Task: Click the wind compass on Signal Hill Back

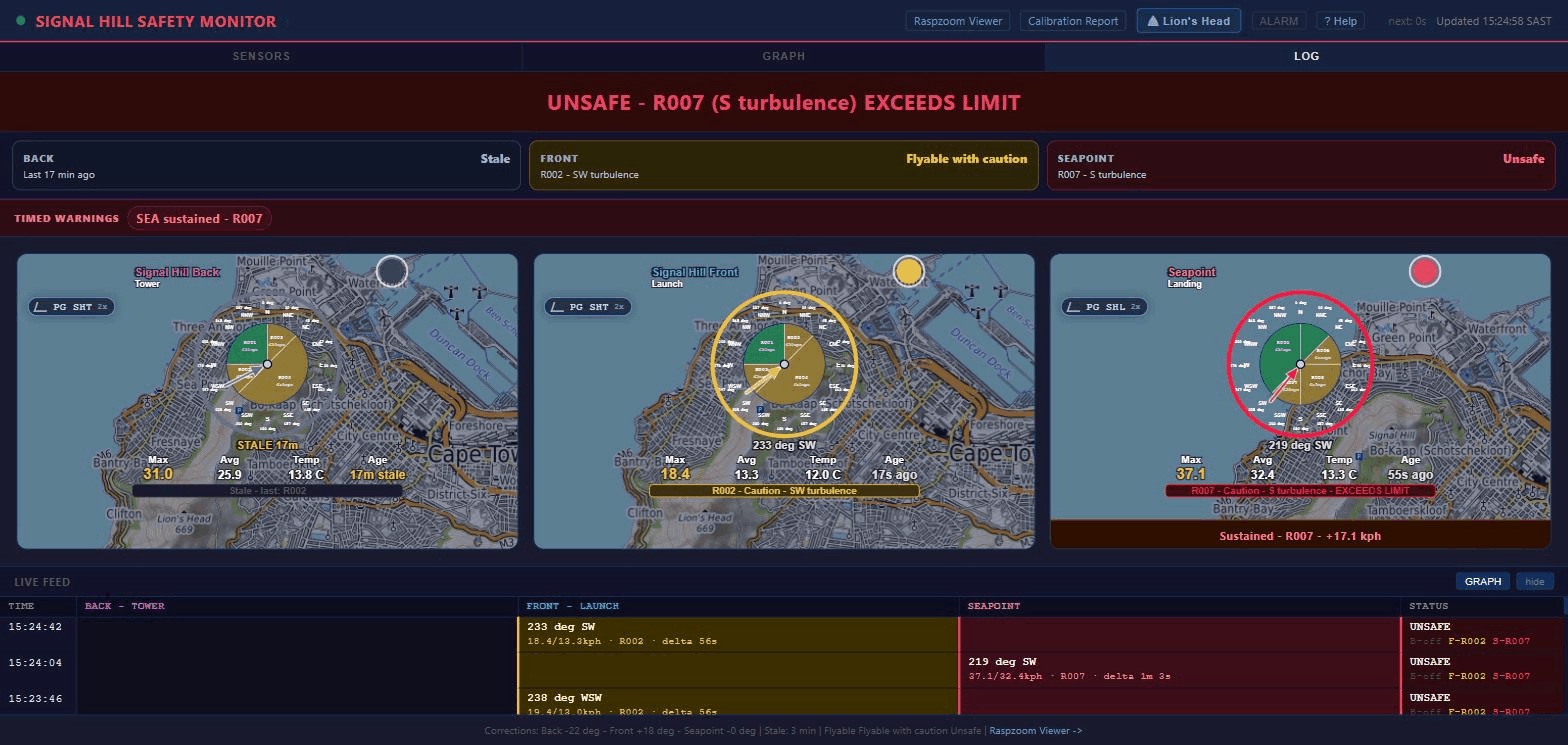Action: 267,364
